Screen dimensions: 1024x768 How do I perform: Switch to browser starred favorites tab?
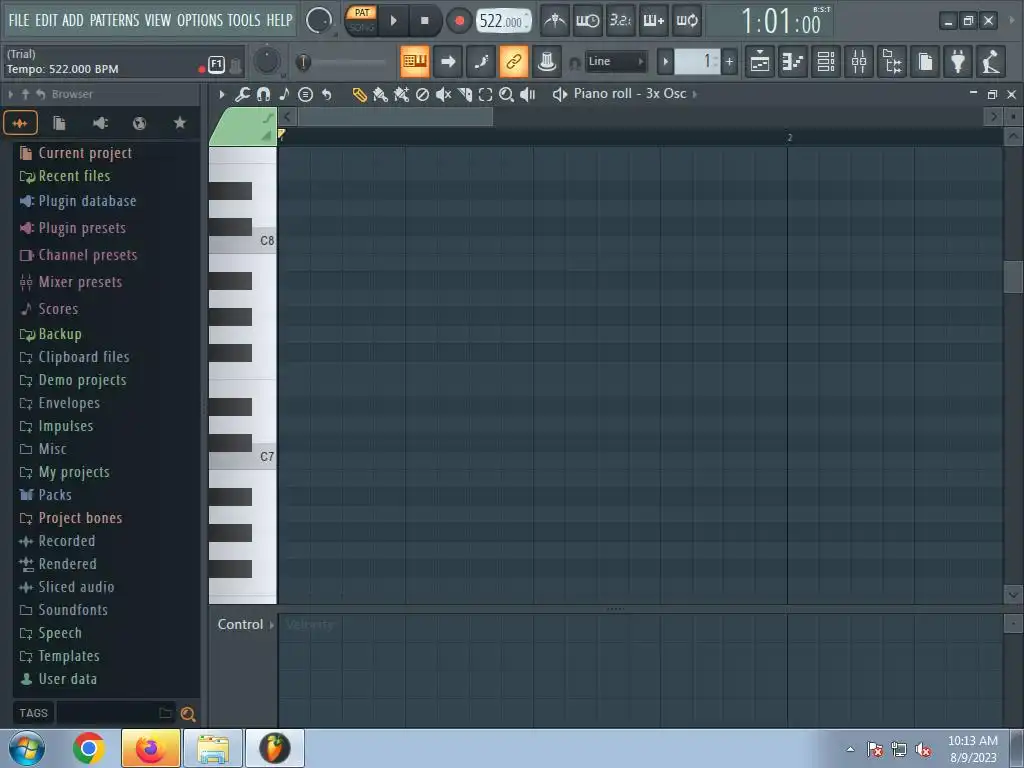click(x=180, y=123)
